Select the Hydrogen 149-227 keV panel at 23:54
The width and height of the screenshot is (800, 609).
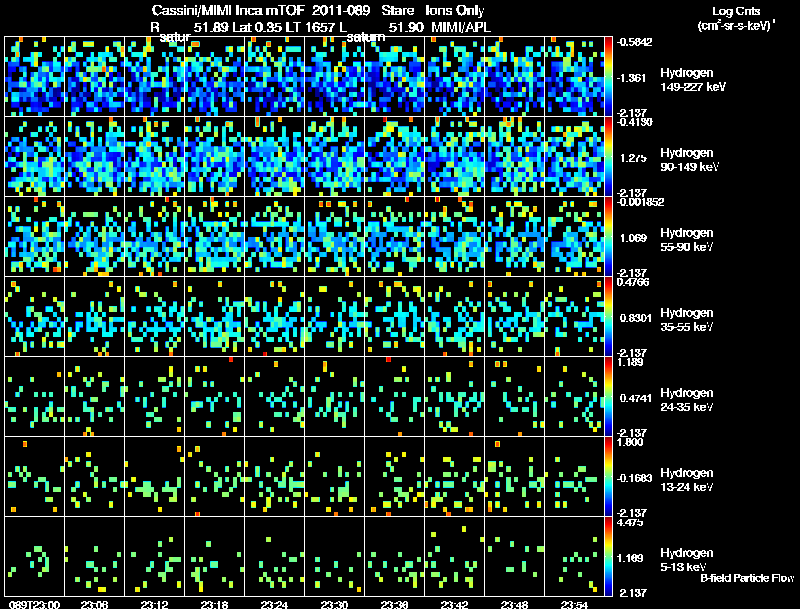coord(574,77)
